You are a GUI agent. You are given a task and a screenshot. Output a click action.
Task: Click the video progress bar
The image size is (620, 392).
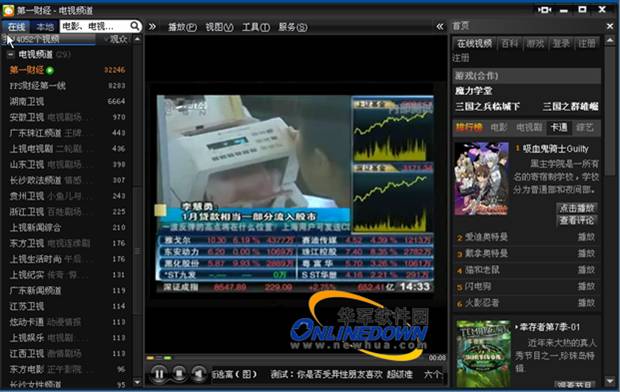(x=285, y=358)
